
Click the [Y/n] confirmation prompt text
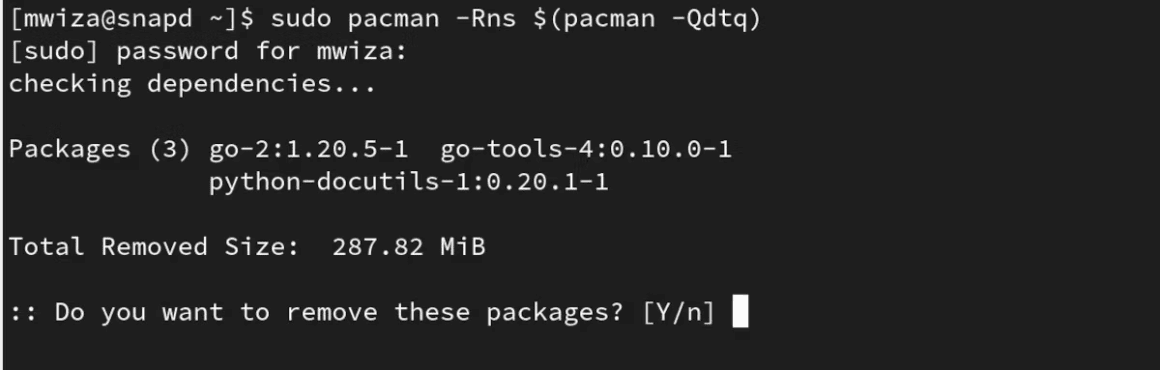678,312
